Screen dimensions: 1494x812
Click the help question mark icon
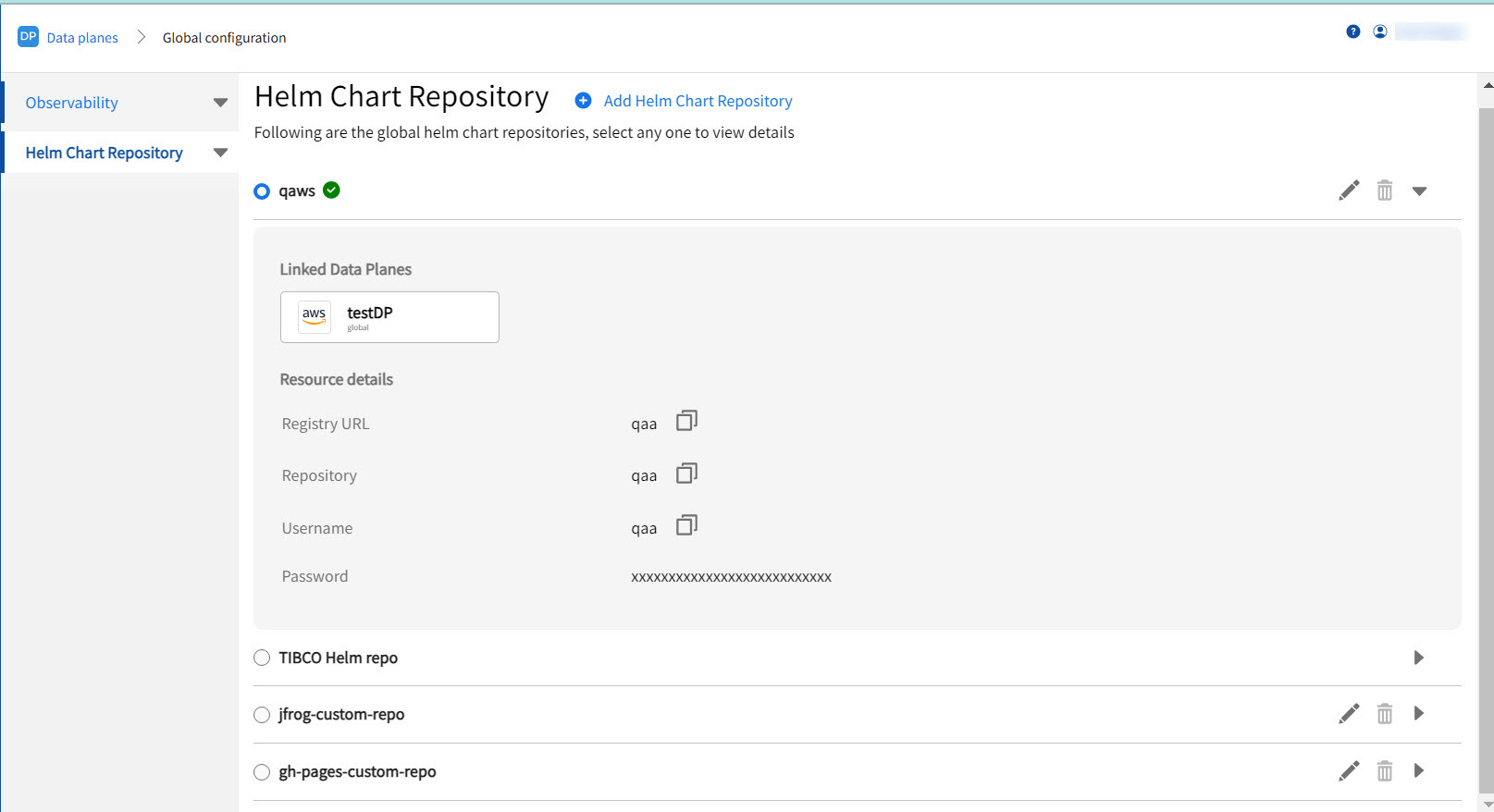pyautogui.click(x=1352, y=31)
